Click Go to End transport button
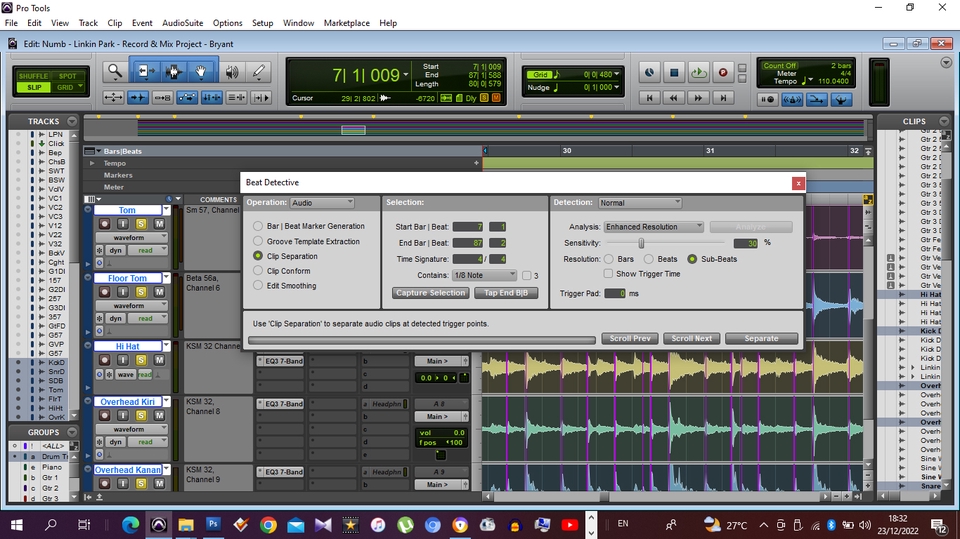The image size is (960, 539). [723, 97]
